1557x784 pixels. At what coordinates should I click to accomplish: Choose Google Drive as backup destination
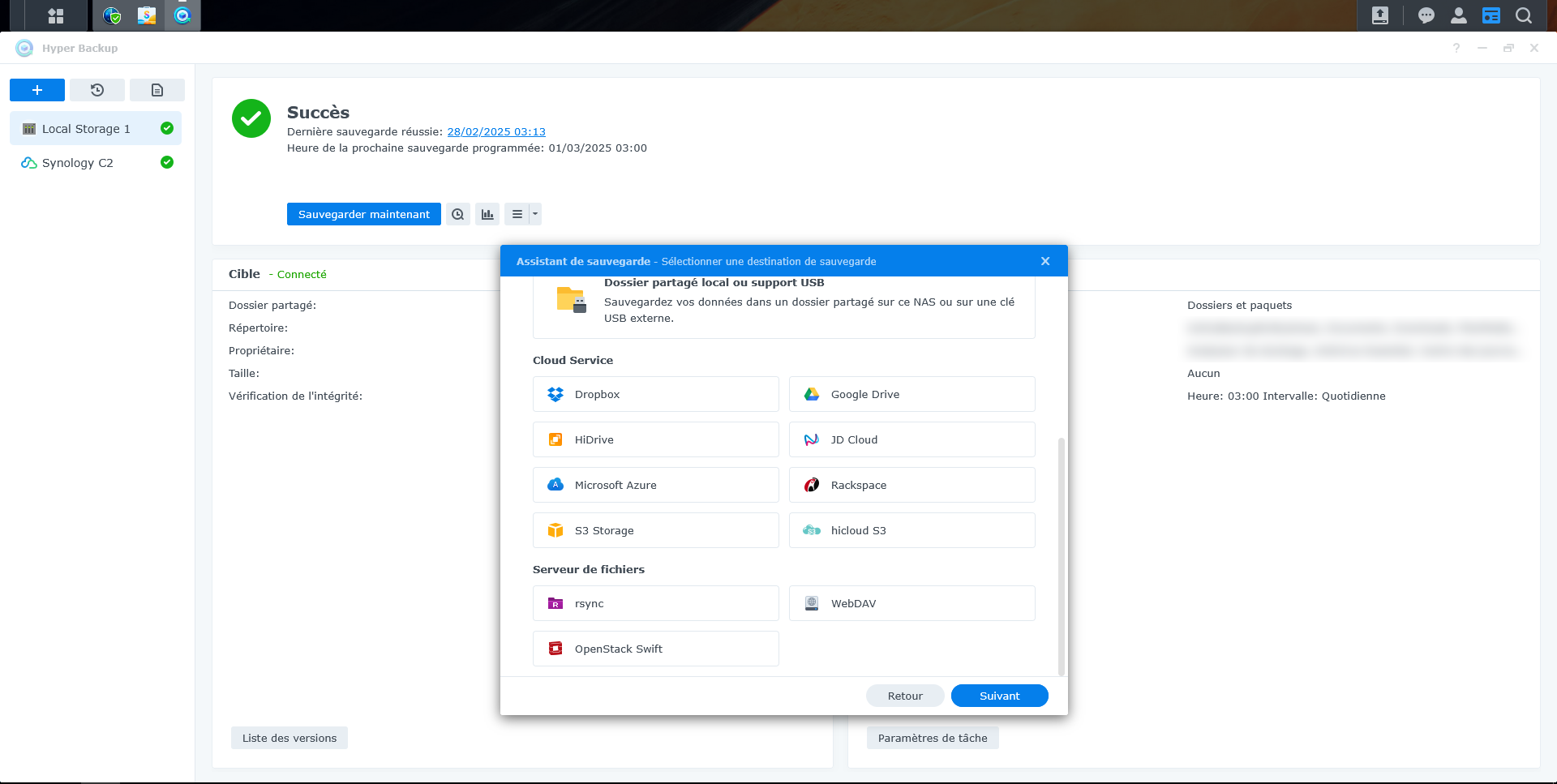pos(911,394)
